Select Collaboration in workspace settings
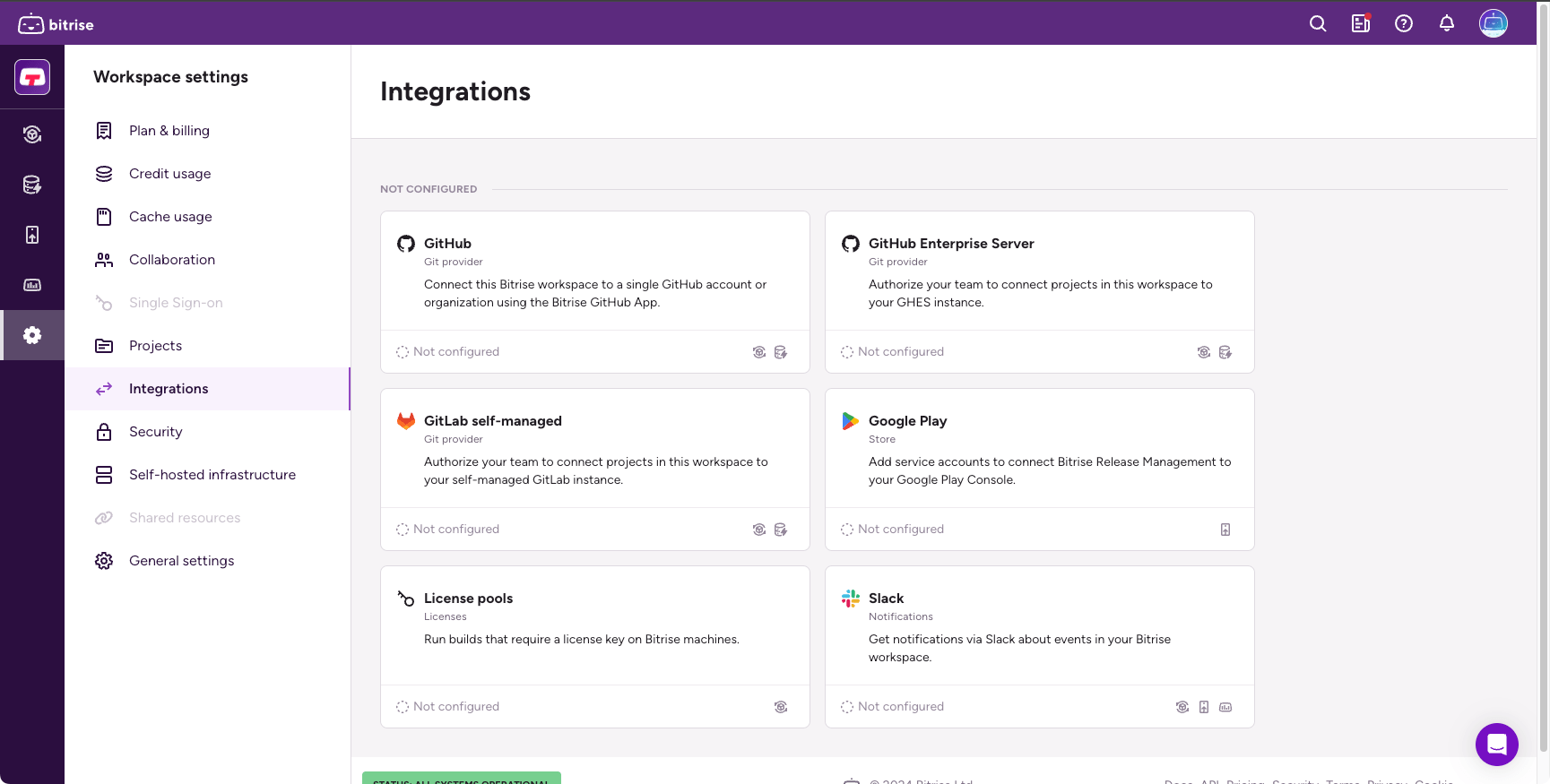 171,260
